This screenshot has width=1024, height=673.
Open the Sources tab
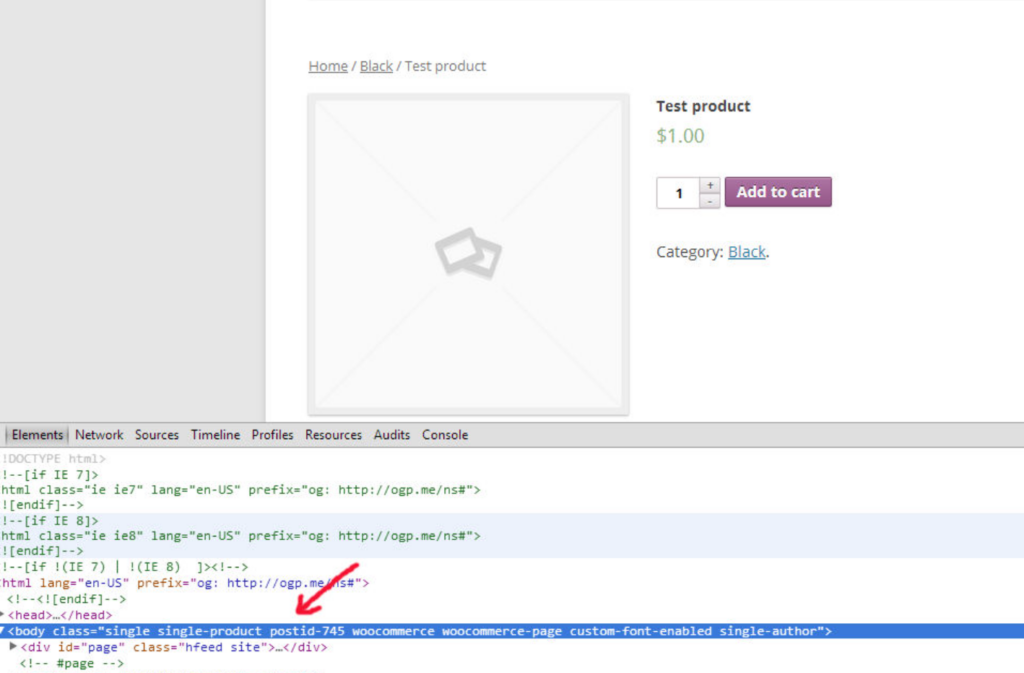tap(157, 435)
